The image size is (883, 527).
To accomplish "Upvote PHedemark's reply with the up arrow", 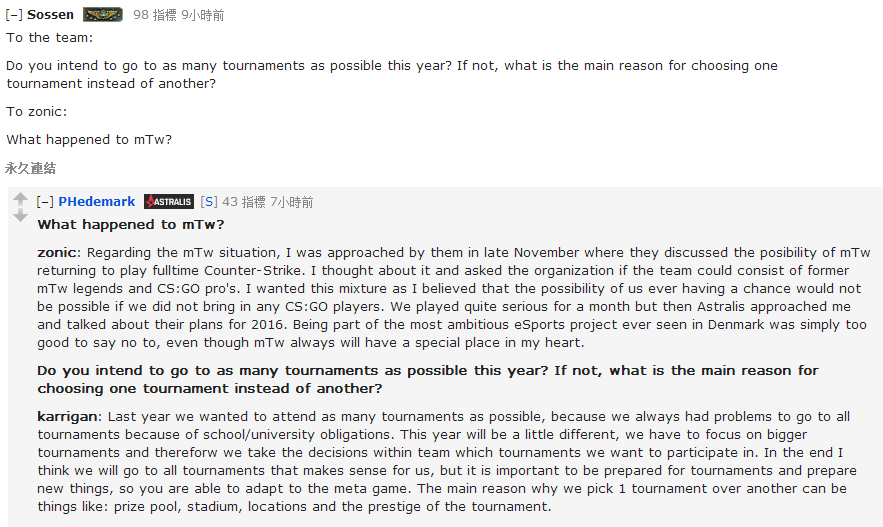I will 20,199.
